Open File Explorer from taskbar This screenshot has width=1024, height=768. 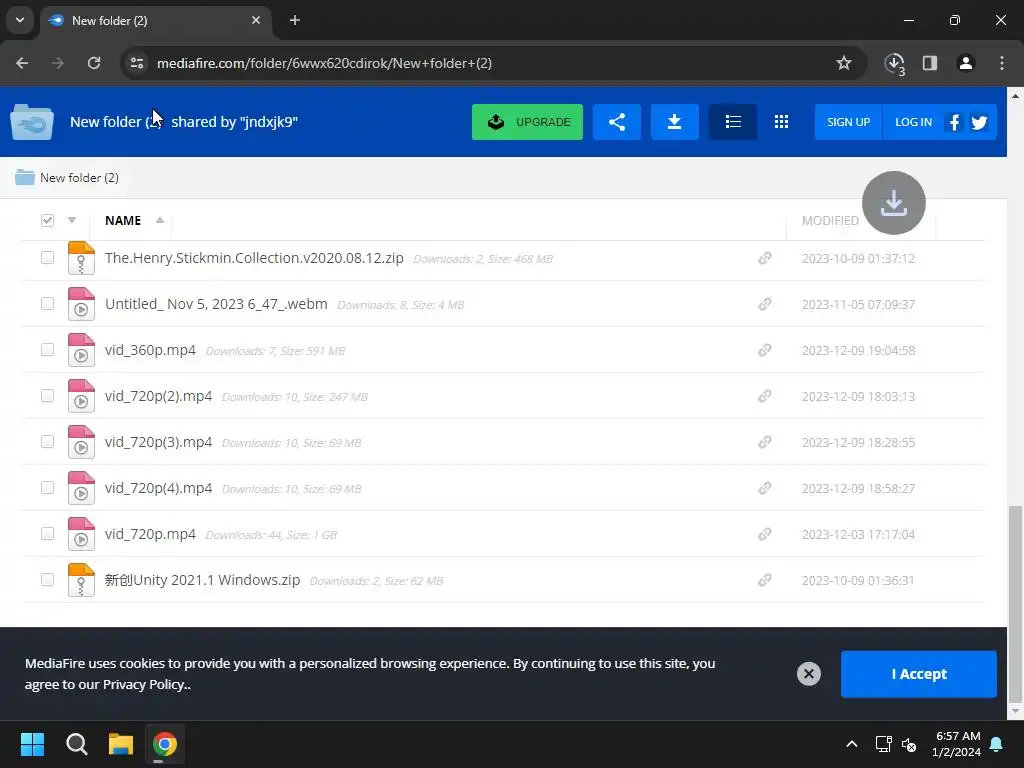coord(121,744)
